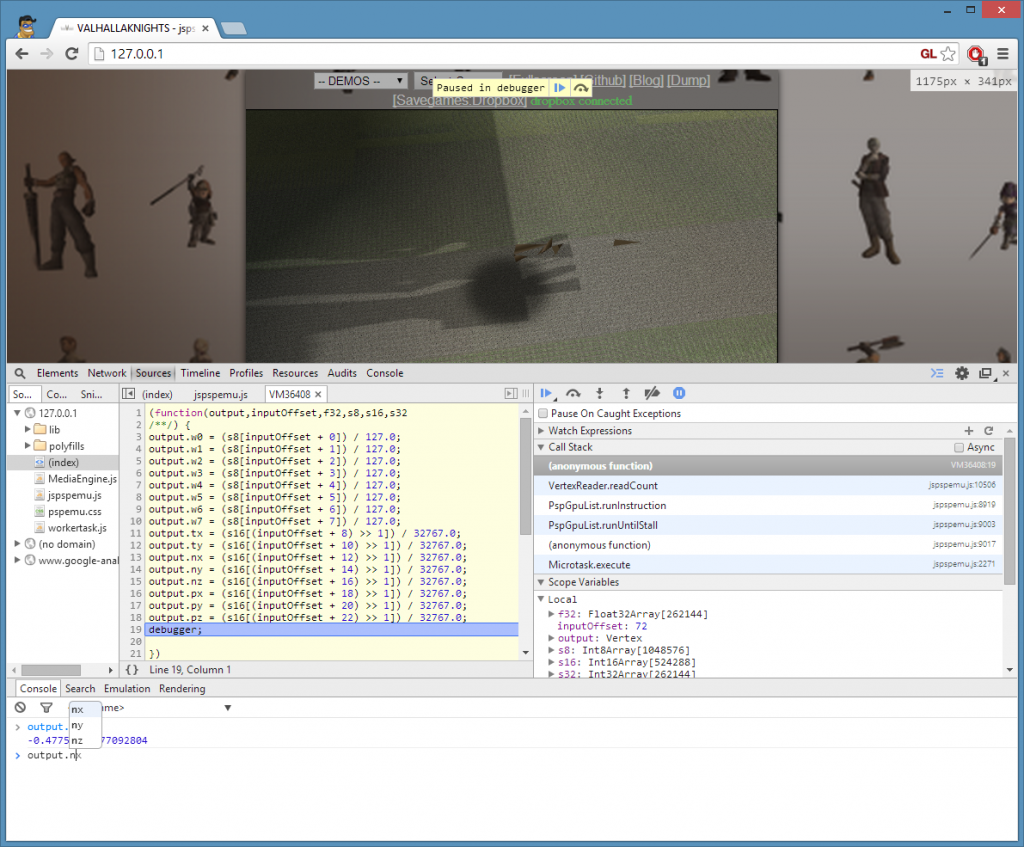Enable Pause On Caught Exceptions checkbox

[543, 413]
